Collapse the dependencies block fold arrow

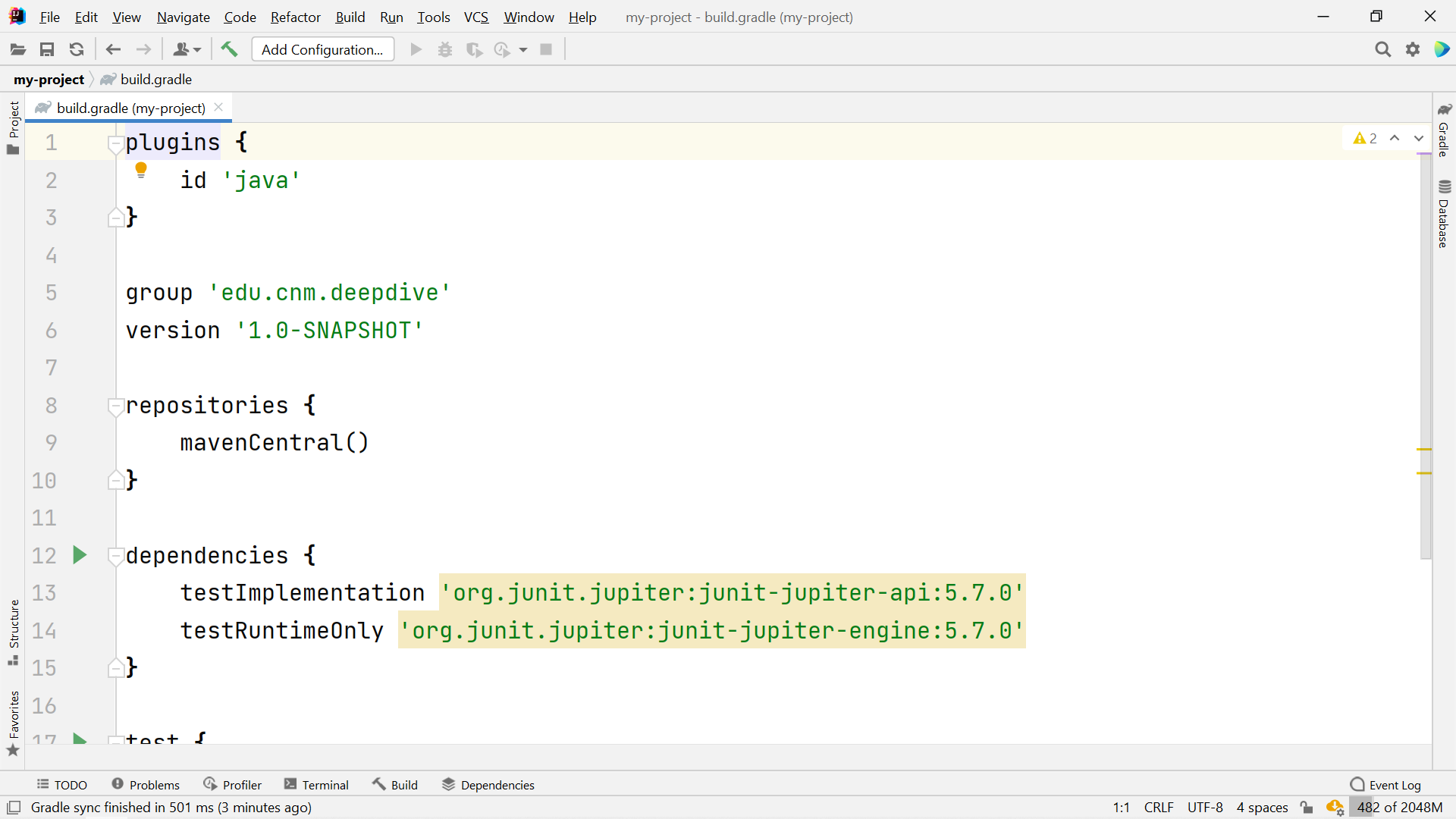pos(115,557)
